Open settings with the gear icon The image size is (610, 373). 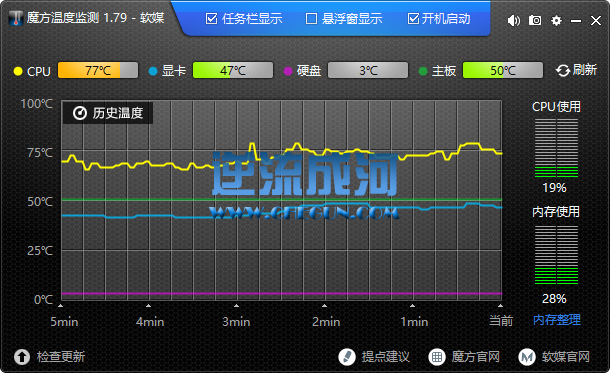coord(556,20)
